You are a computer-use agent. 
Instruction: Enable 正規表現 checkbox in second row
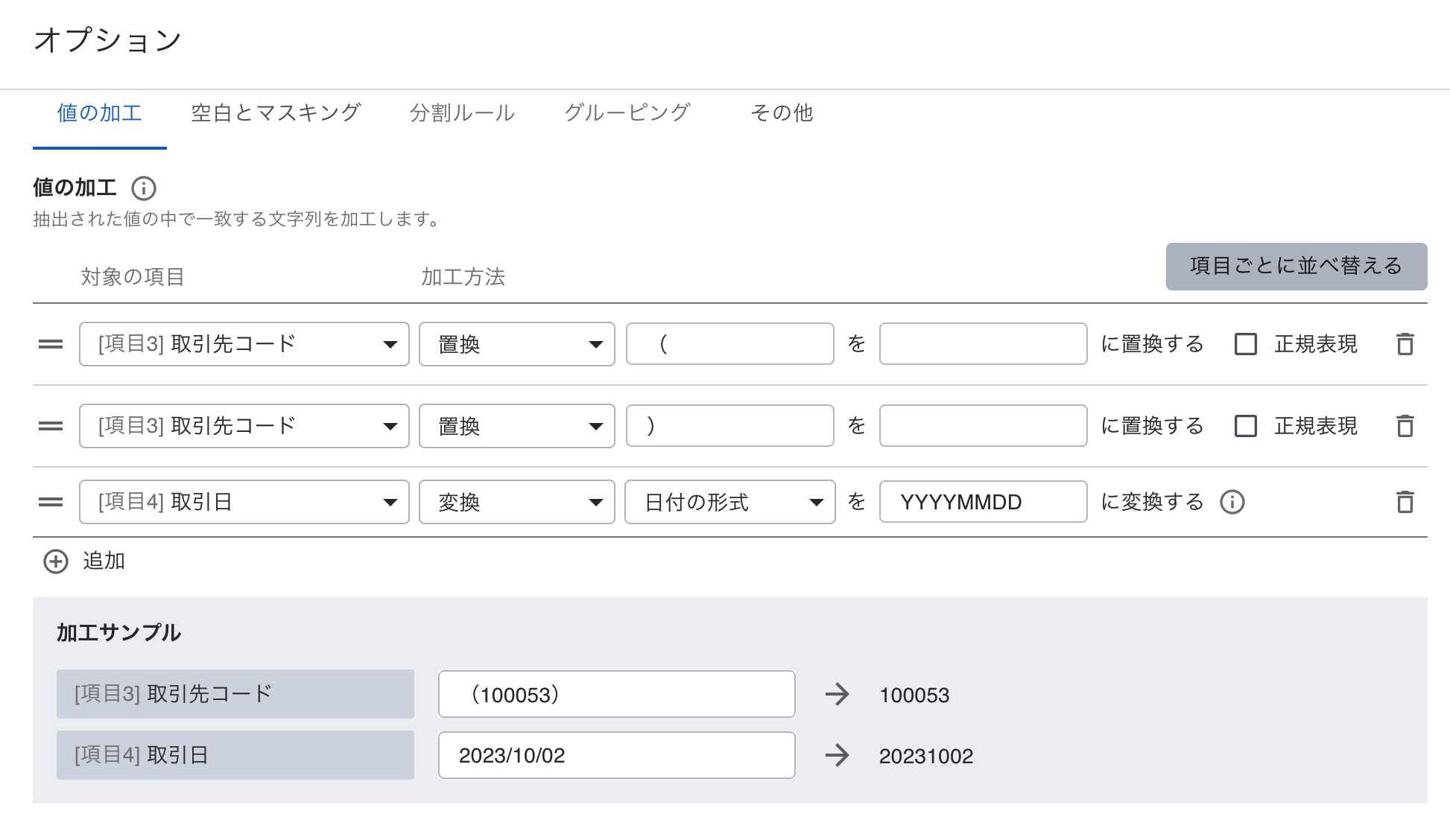point(1246,426)
